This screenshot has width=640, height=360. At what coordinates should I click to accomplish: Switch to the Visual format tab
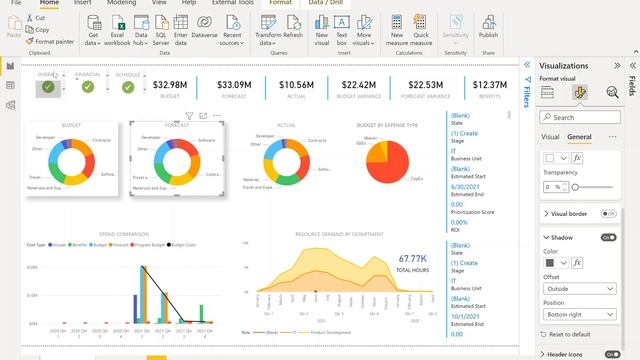[x=550, y=137]
